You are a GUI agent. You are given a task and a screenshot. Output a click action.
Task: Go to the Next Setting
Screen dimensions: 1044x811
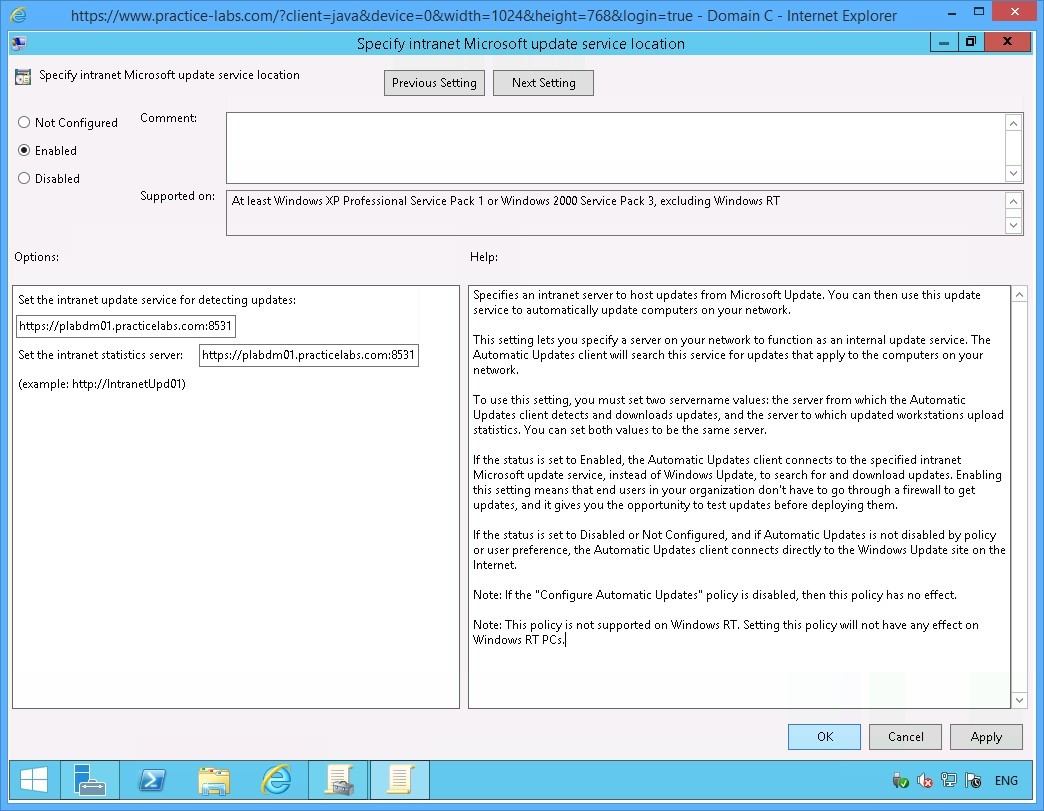[543, 83]
